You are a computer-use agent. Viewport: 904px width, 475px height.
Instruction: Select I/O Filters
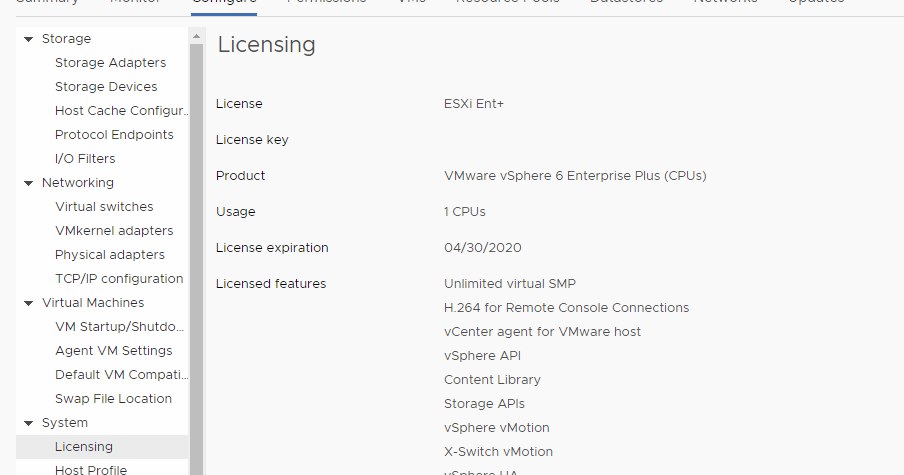point(85,159)
